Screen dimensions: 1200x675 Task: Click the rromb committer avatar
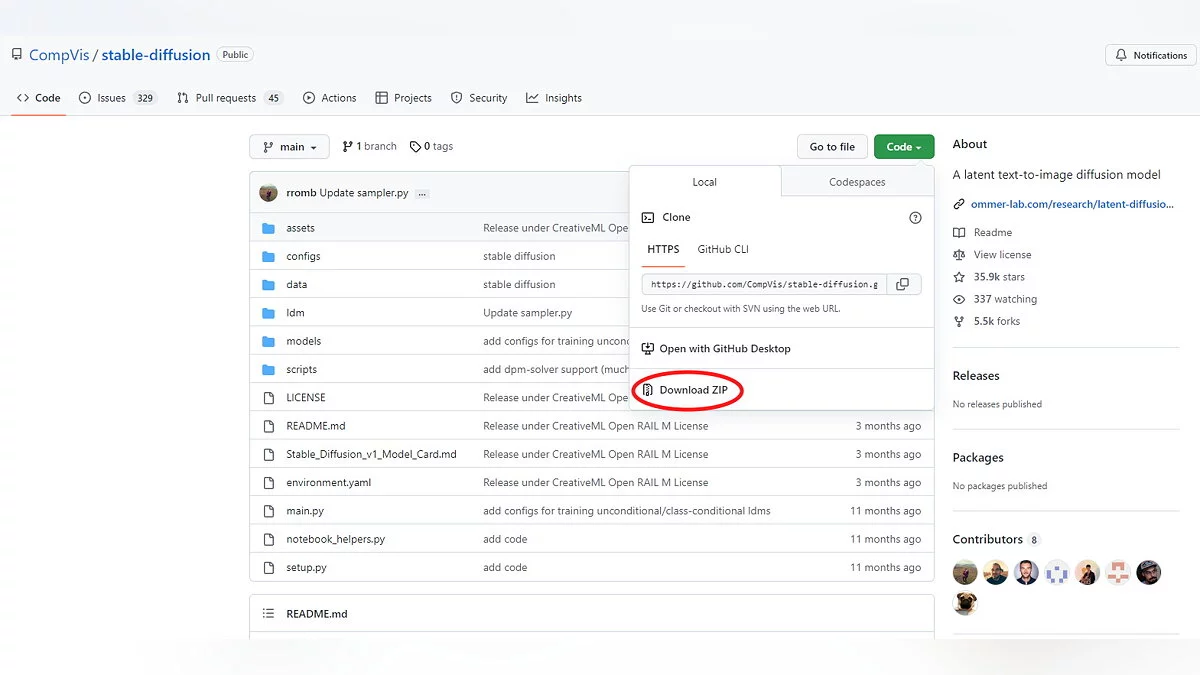[268, 193]
